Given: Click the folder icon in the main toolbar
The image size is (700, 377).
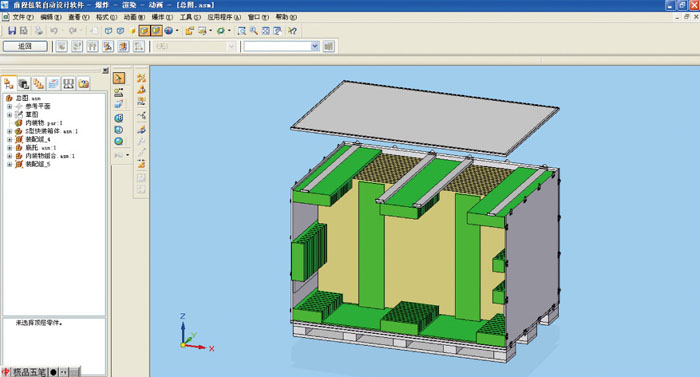Looking at the screenshot, I should [189, 30].
